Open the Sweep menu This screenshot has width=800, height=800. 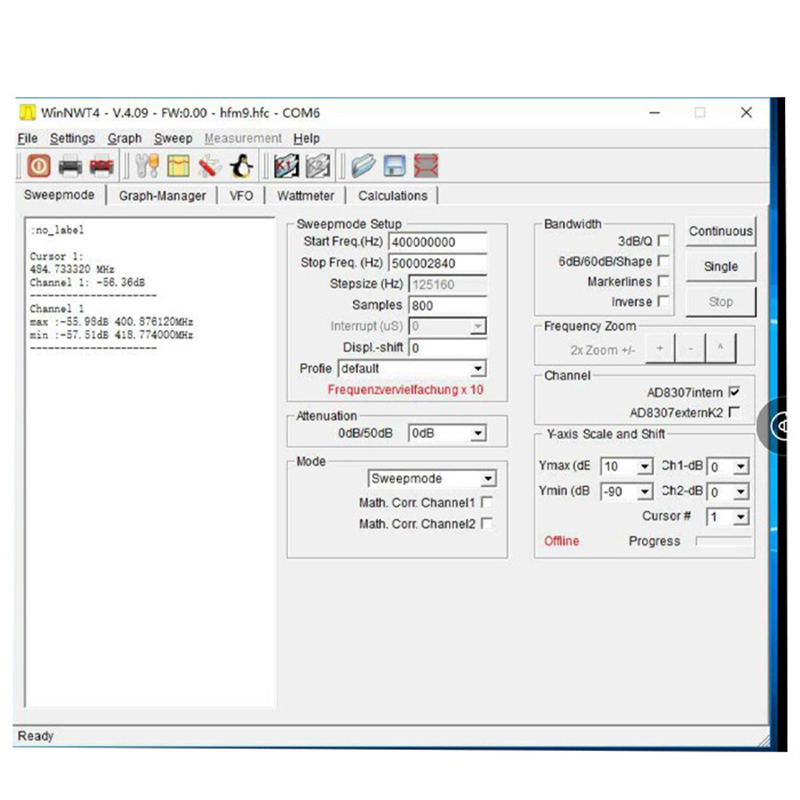click(x=173, y=138)
